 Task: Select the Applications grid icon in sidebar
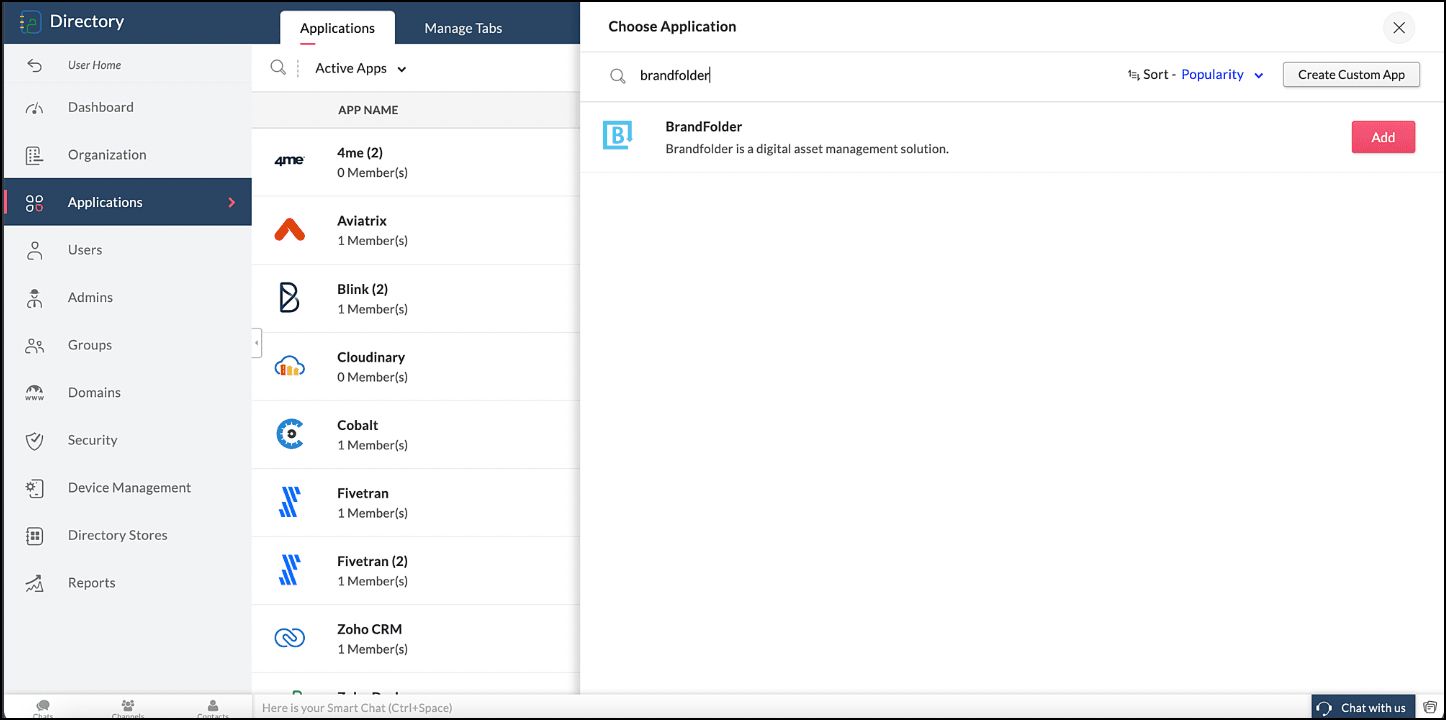(34, 203)
